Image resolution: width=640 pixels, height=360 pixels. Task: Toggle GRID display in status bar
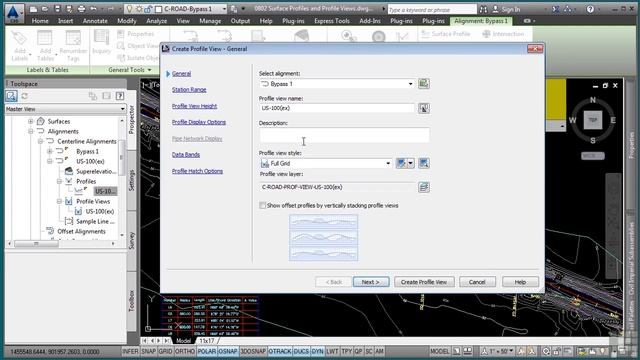(165, 351)
